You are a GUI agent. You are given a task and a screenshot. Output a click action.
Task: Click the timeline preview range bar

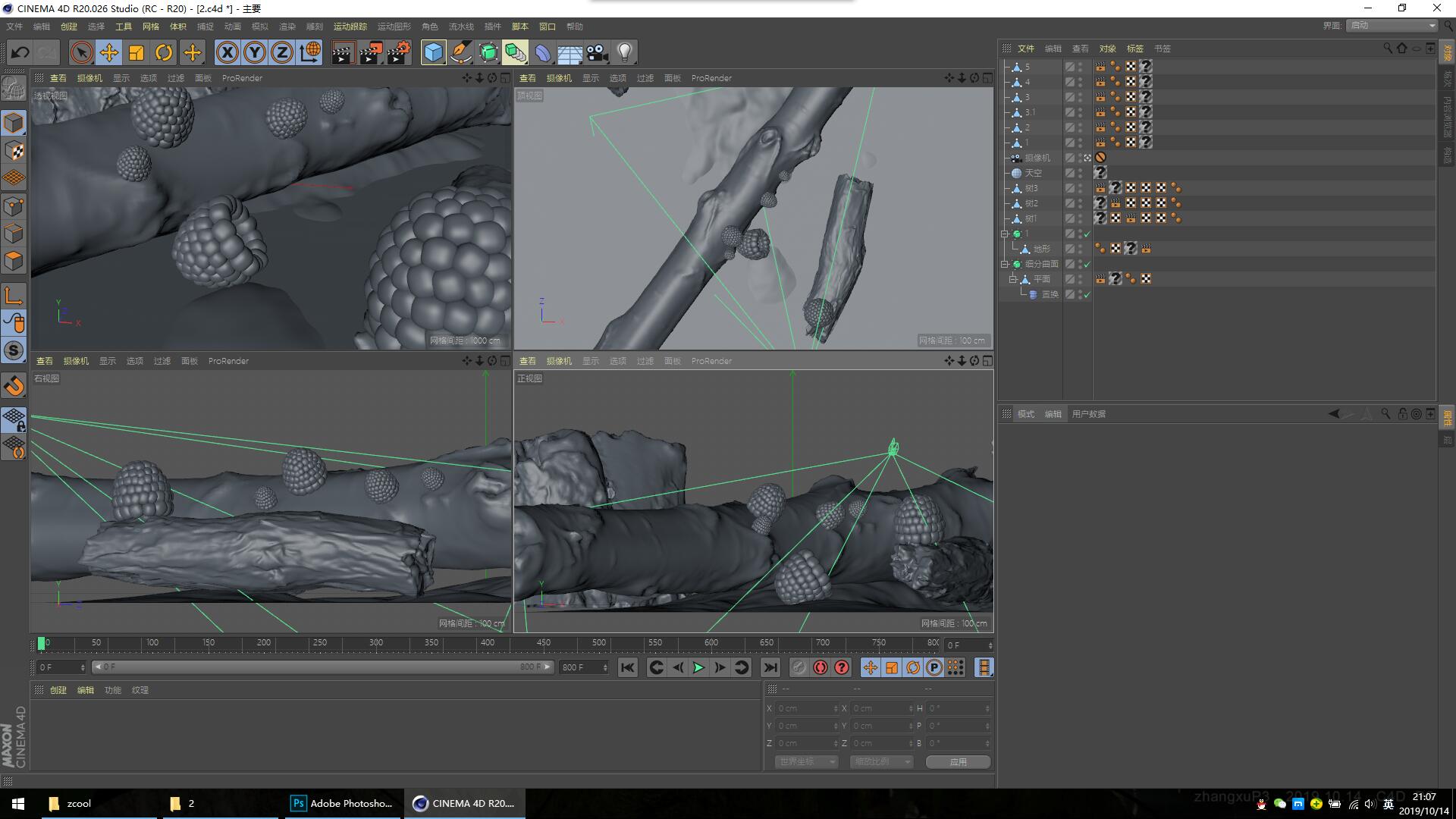coord(322,667)
